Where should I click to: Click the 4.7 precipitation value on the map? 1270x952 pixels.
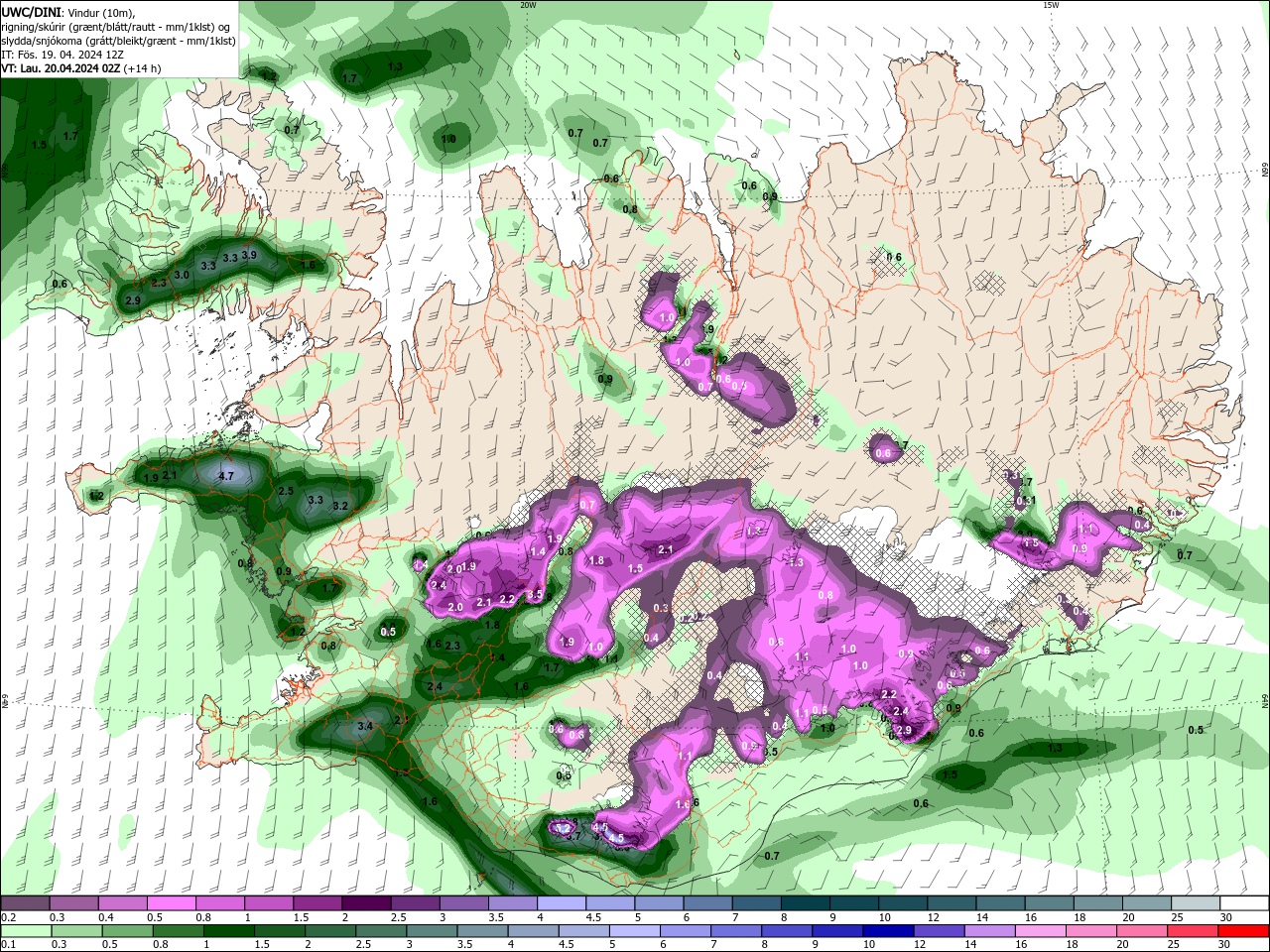(x=225, y=476)
